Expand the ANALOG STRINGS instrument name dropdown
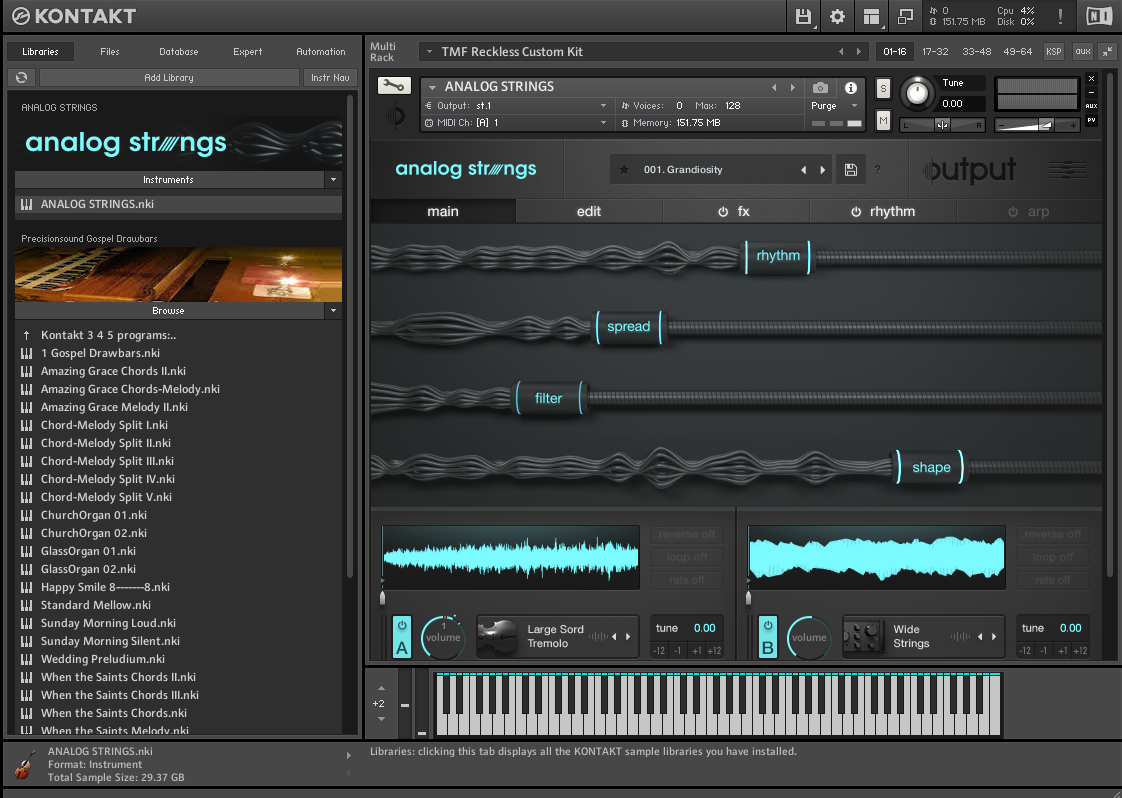The height and width of the screenshot is (798, 1122). [432, 87]
